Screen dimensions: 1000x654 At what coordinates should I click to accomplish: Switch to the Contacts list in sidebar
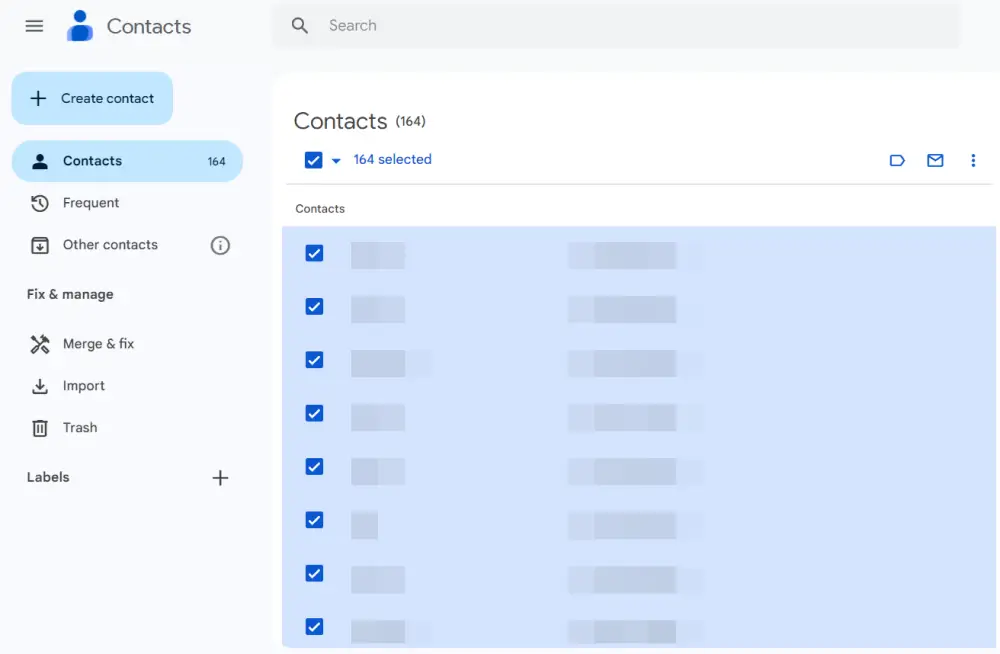92,161
